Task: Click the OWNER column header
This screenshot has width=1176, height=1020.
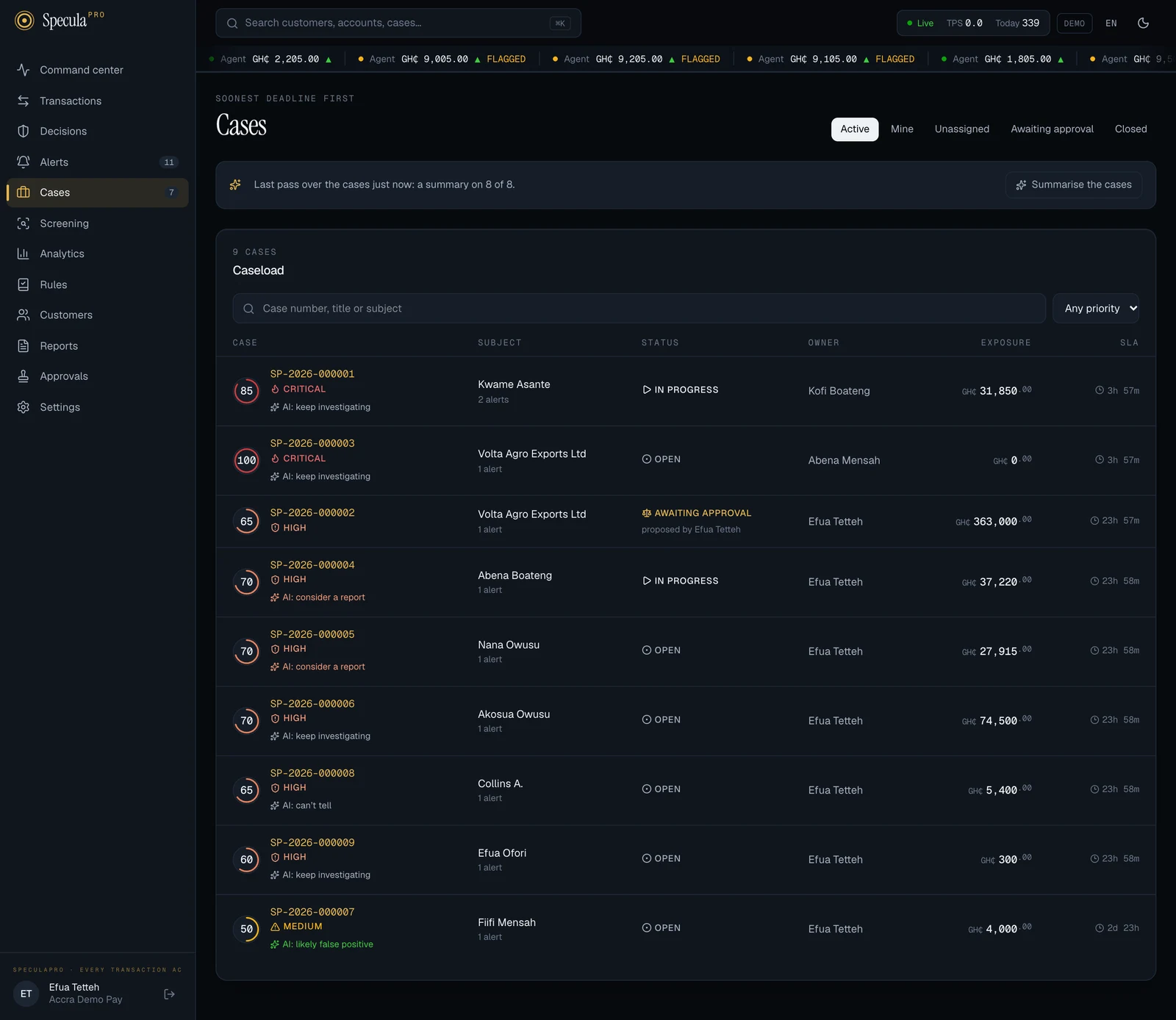Action: pos(823,342)
